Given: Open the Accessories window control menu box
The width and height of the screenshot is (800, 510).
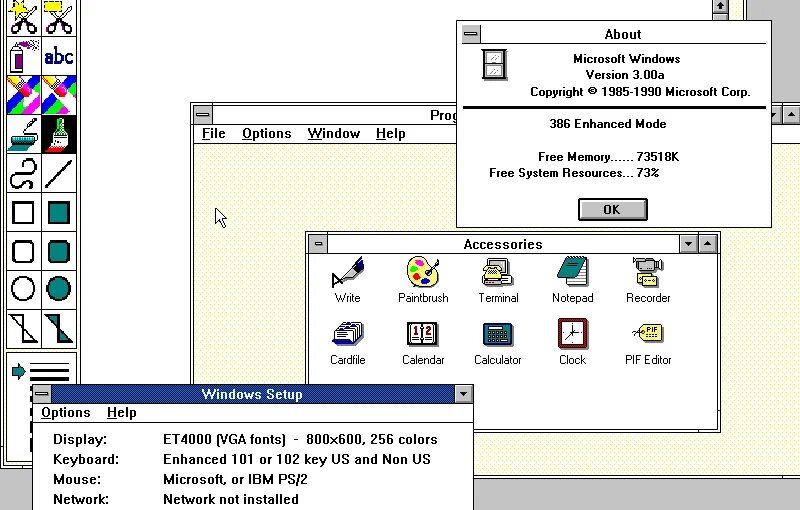Looking at the screenshot, I should [x=318, y=244].
